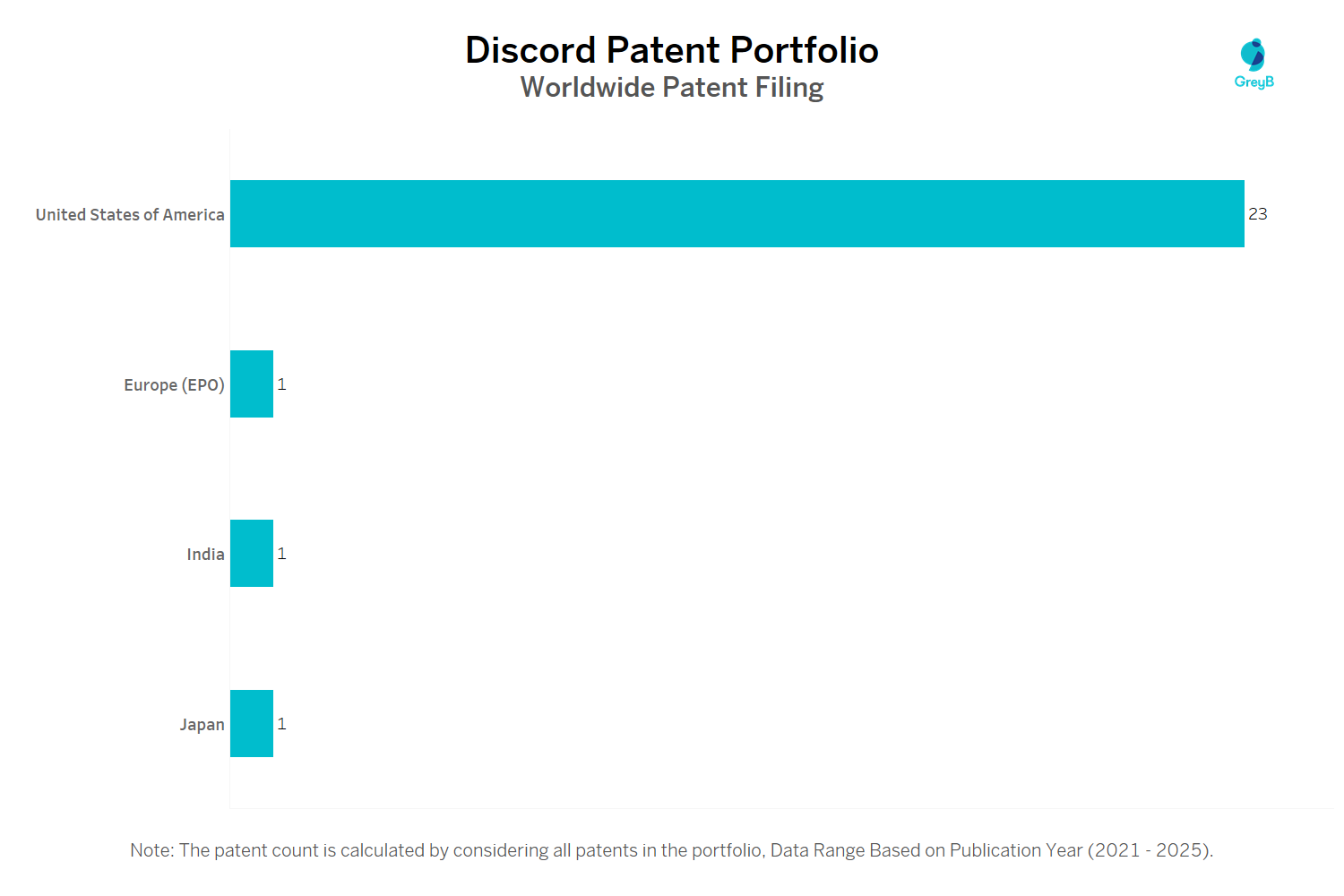
Task: Select the Japan bar
Action: pyautogui.click(x=252, y=723)
